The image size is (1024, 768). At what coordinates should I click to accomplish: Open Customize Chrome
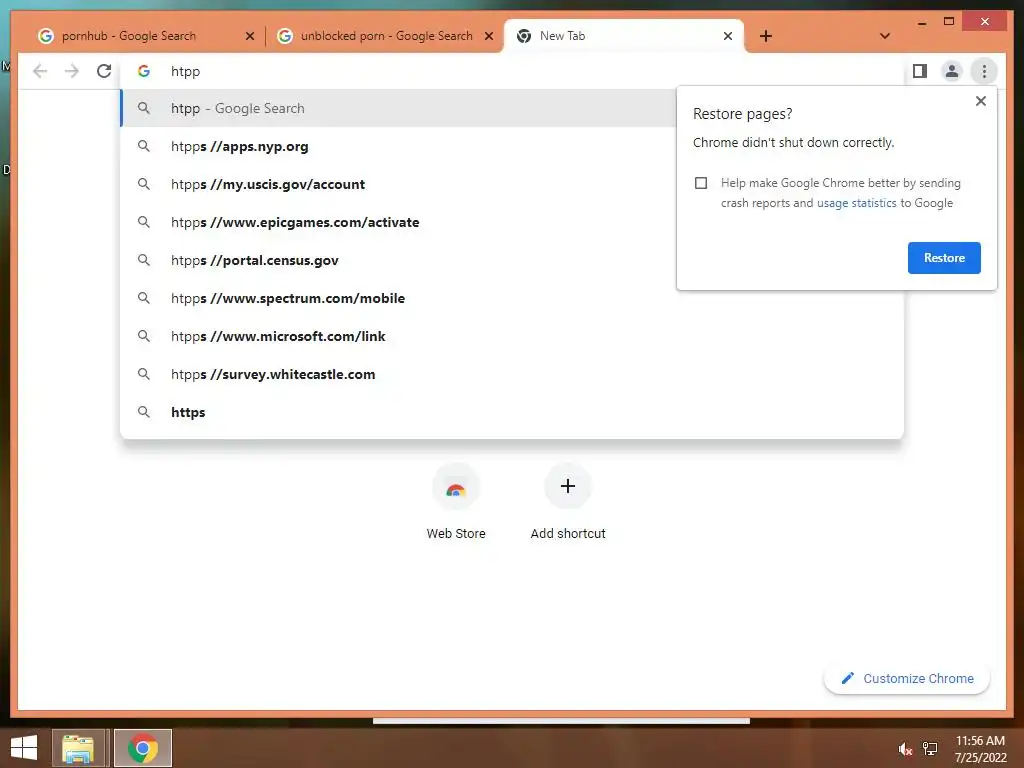907,679
